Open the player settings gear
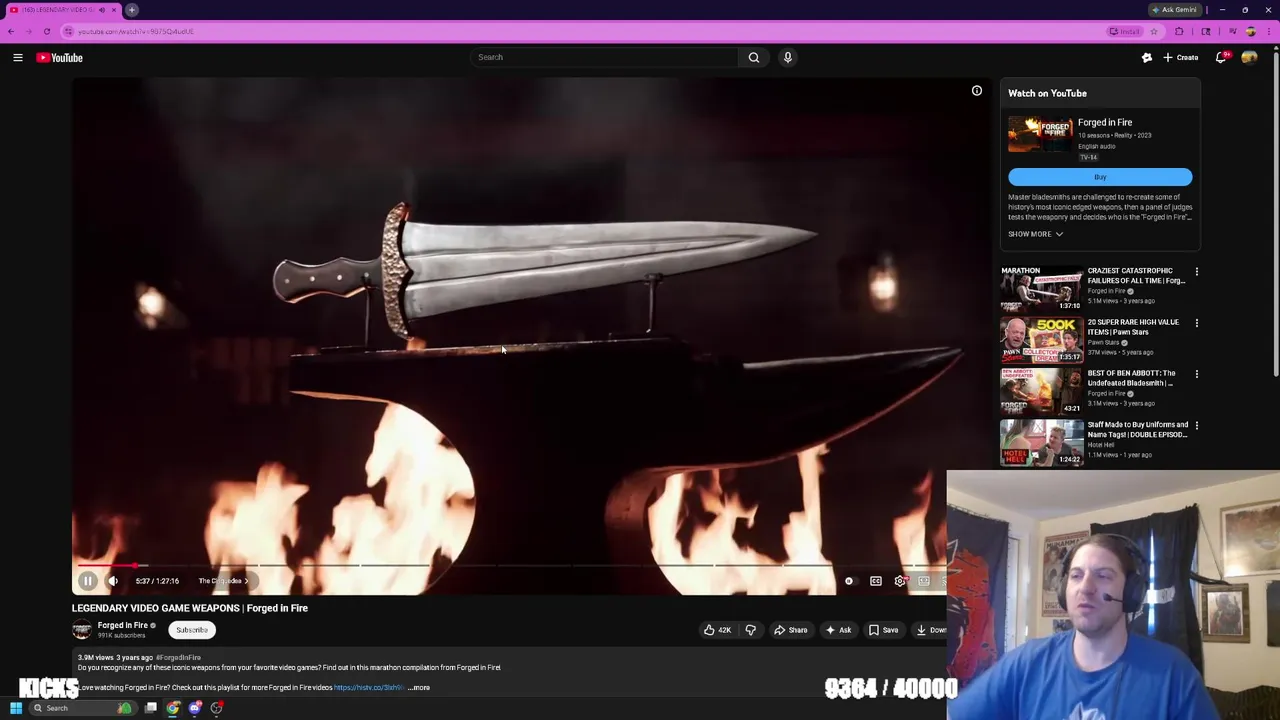 tap(901, 581)
